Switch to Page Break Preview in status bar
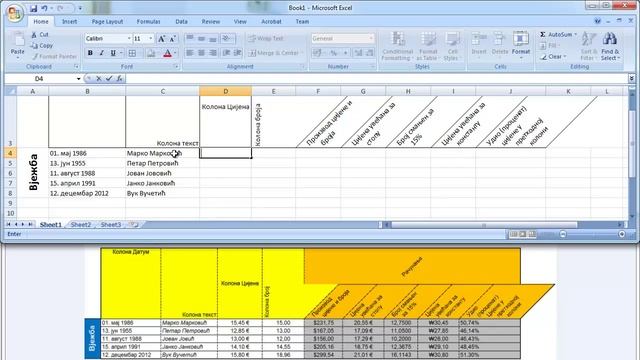Viewport: 640px width, 360px height. point(532,234)
